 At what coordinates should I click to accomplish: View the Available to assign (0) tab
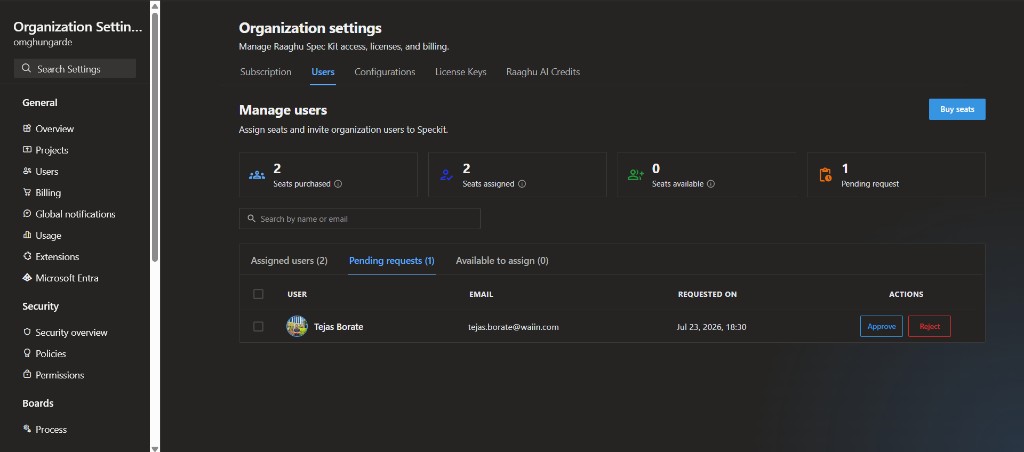(502, 261)
